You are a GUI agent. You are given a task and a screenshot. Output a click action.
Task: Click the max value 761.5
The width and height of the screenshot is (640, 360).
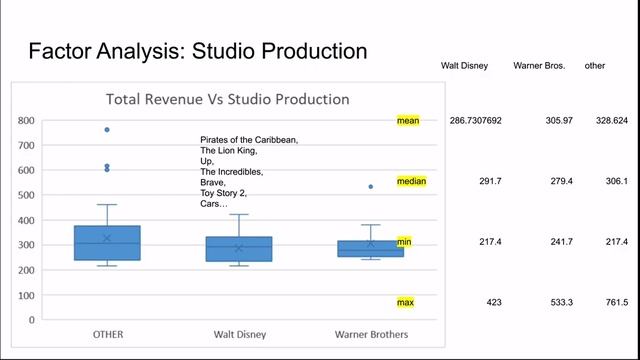pyautogui.click(x=617, y=302)
